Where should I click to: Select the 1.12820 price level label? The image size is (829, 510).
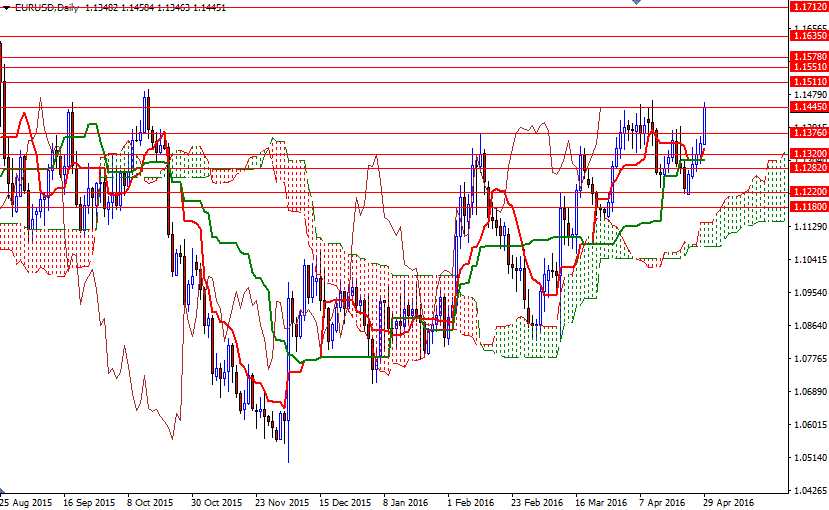coord(809,168)
